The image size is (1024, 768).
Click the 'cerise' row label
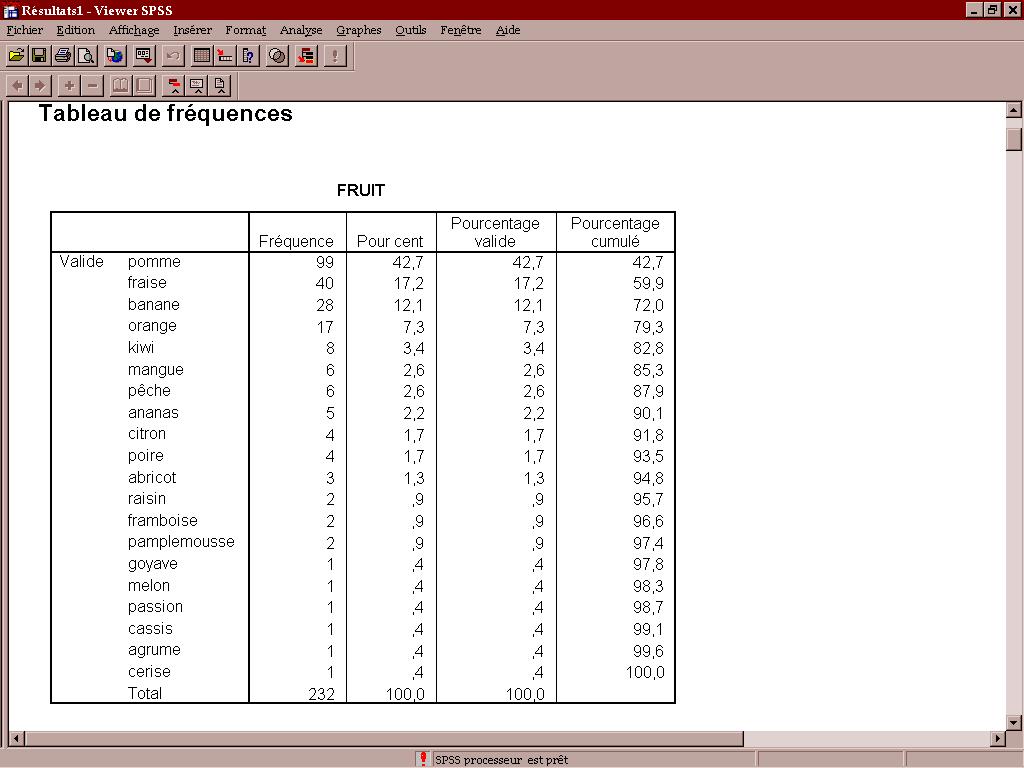click(149, 671)
